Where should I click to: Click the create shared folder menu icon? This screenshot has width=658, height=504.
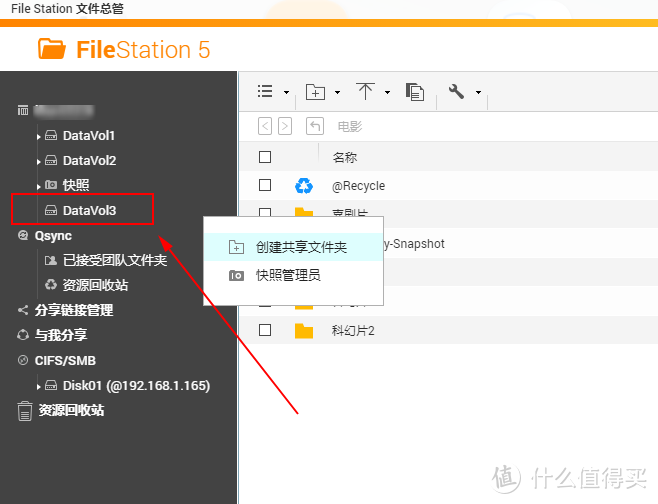click(236, 247)
